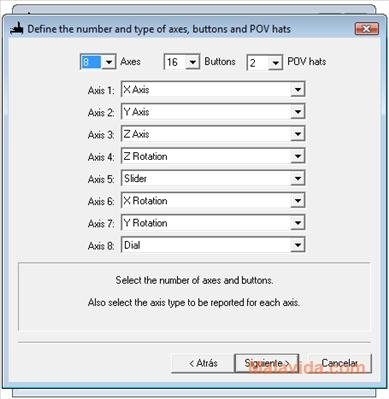Expand the Axis 4 Z Rotation dropdown
The width and height of the screenshot is (389, 399).
pos(297,156)
